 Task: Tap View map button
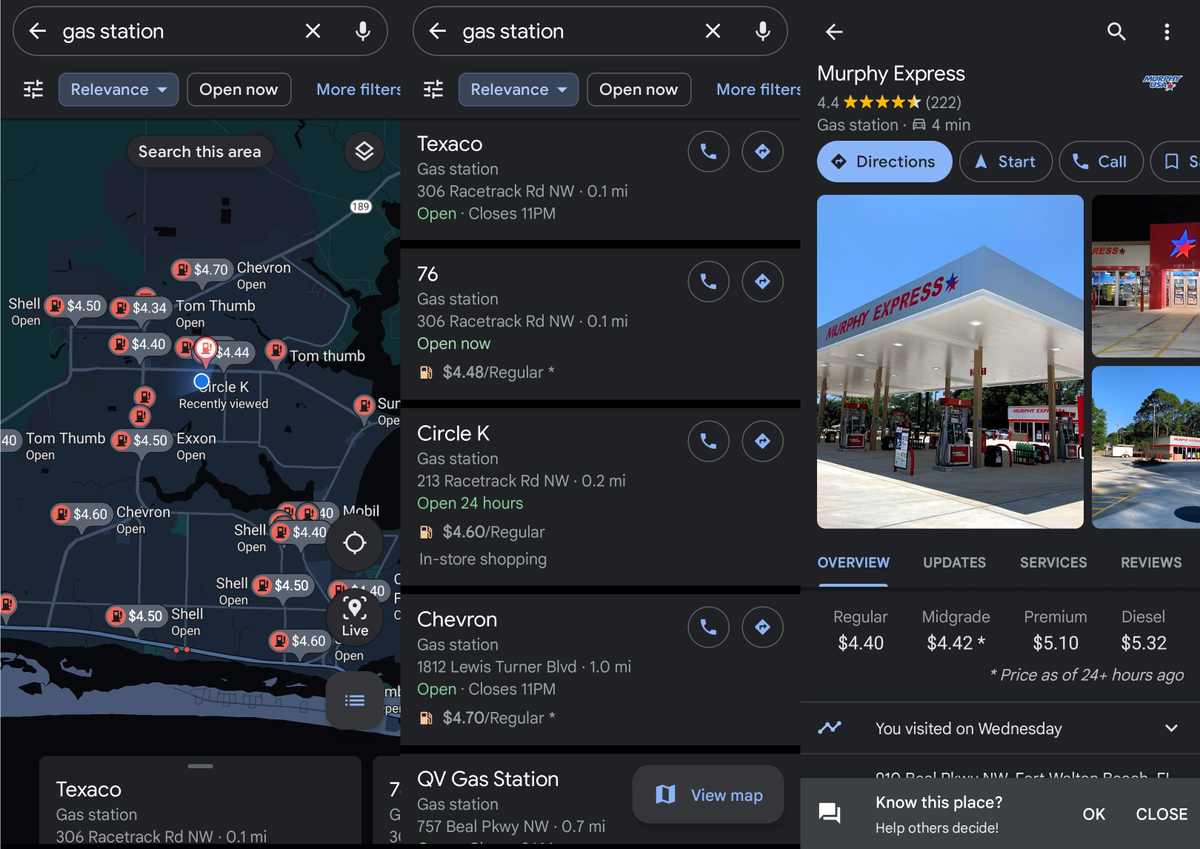(708, 794)
